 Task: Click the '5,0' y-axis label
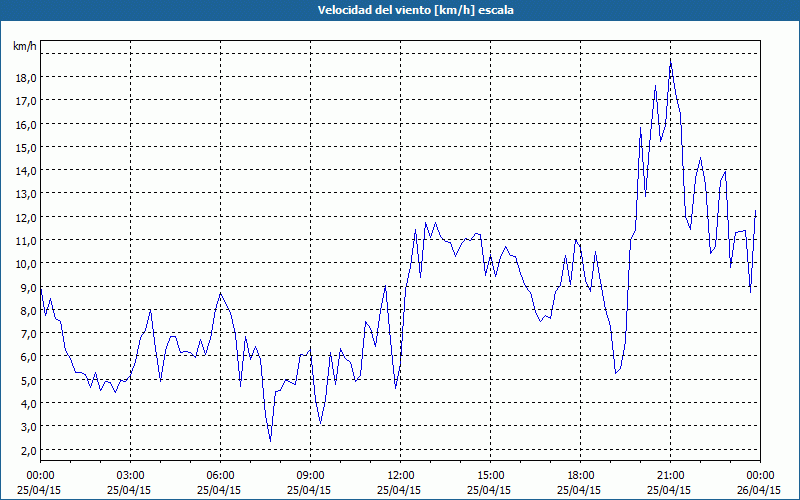[x=29, y=380]
